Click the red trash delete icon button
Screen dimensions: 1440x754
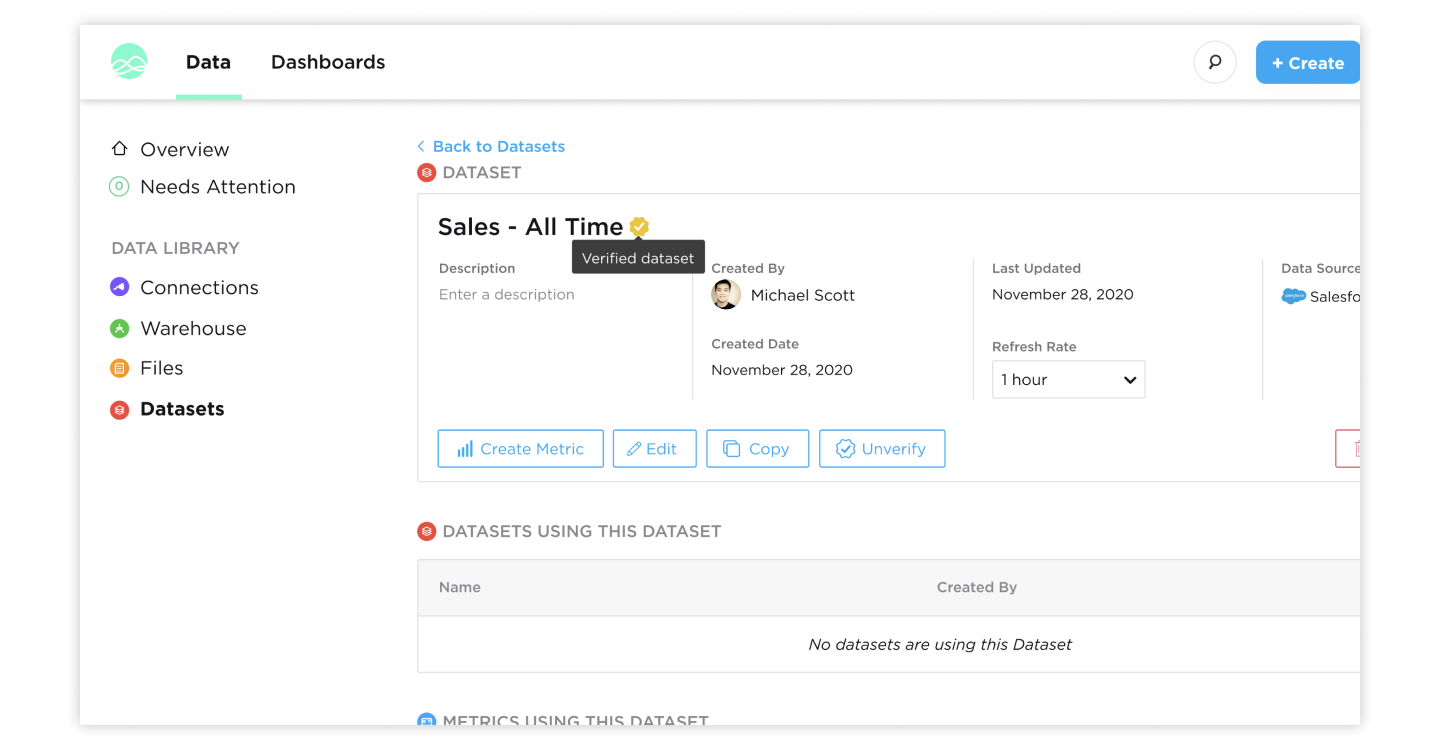click(x=1351, y=449)
